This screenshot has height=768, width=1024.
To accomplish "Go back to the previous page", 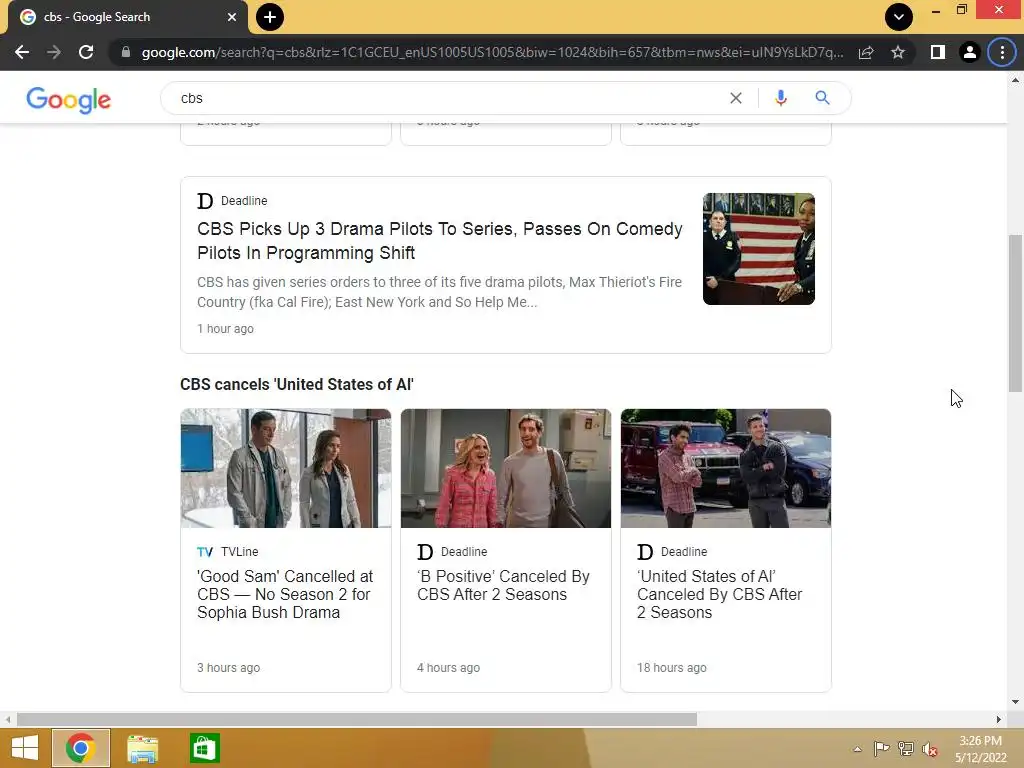I will click(22, 52).
